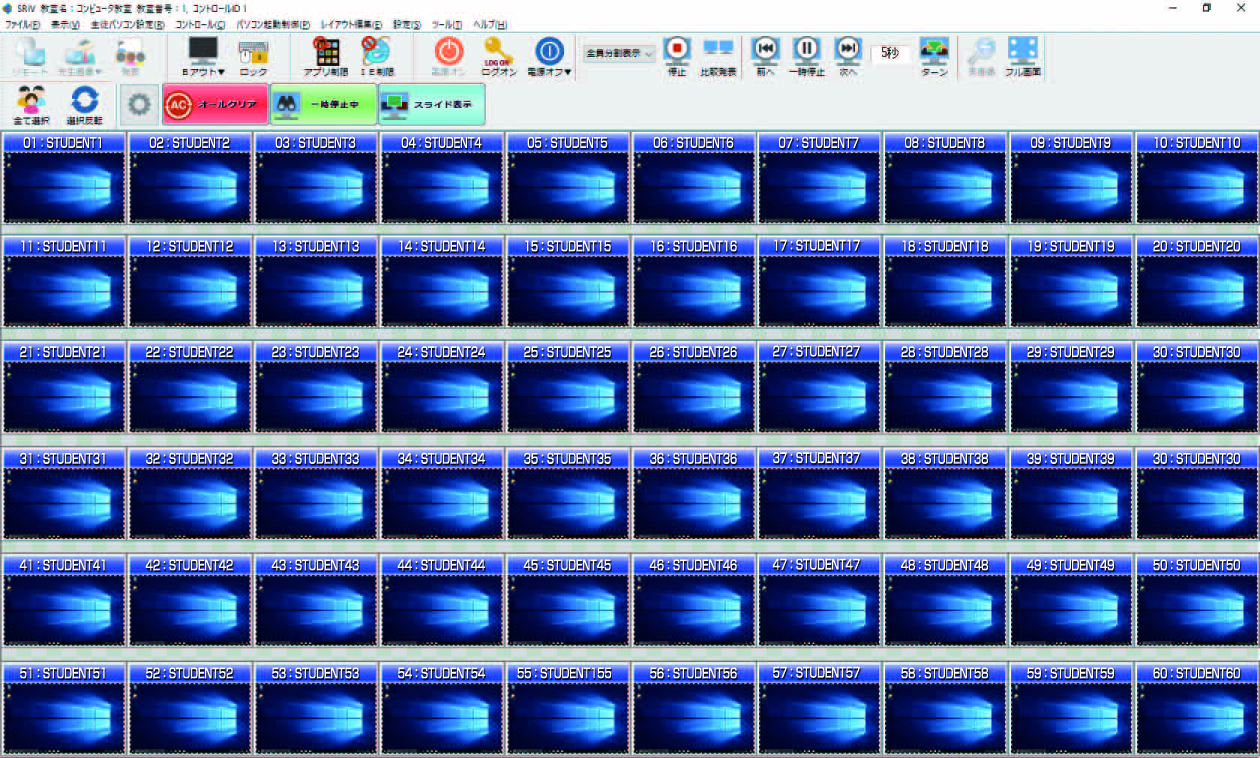Click the 08 : STUDENT8 title label

(945, 143)
